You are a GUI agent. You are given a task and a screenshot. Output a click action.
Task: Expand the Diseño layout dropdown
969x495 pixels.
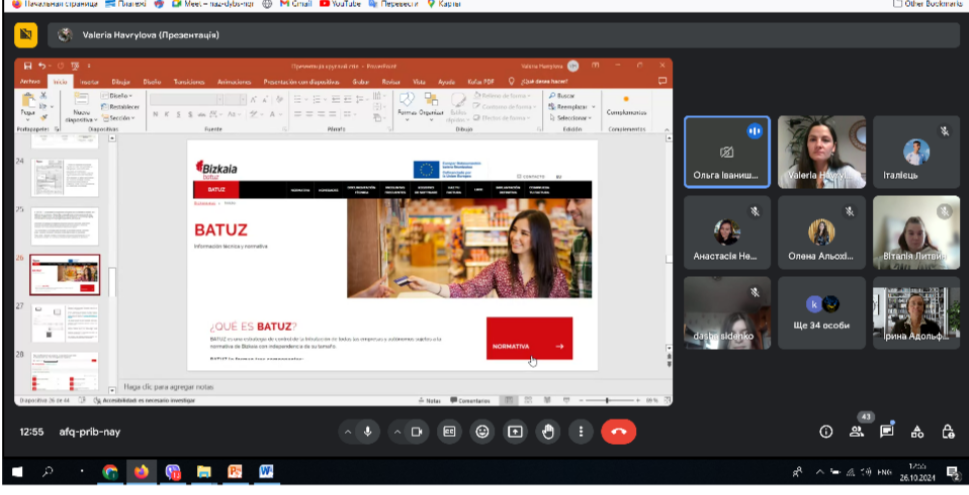pos(117,96)
